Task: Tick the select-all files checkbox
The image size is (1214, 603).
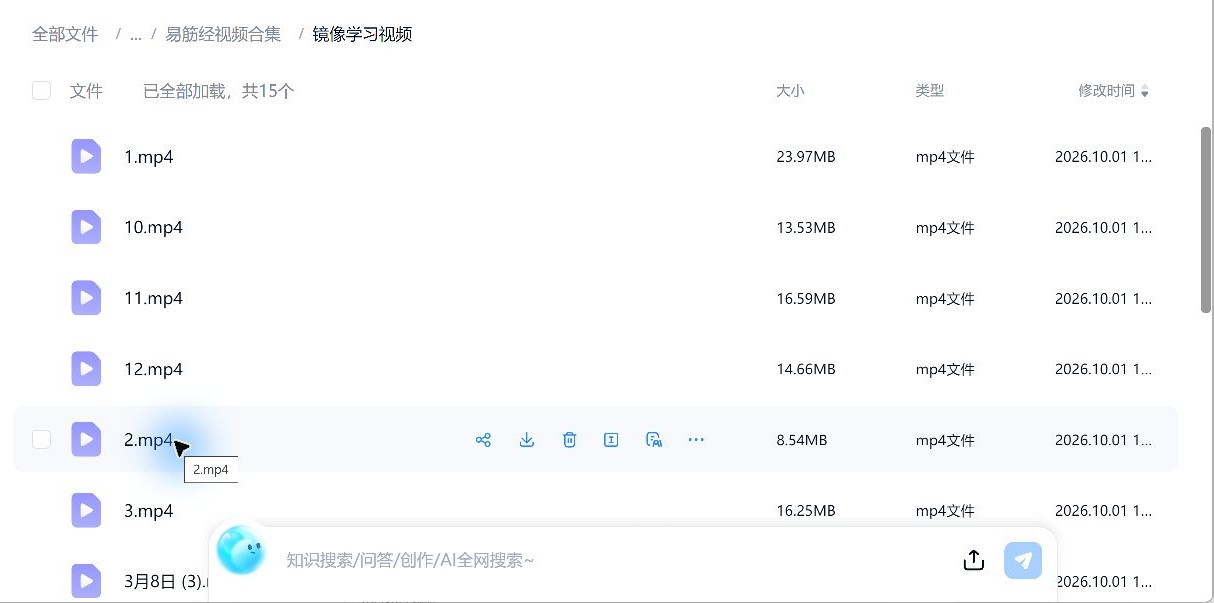Action: click(x=41, y=91)
